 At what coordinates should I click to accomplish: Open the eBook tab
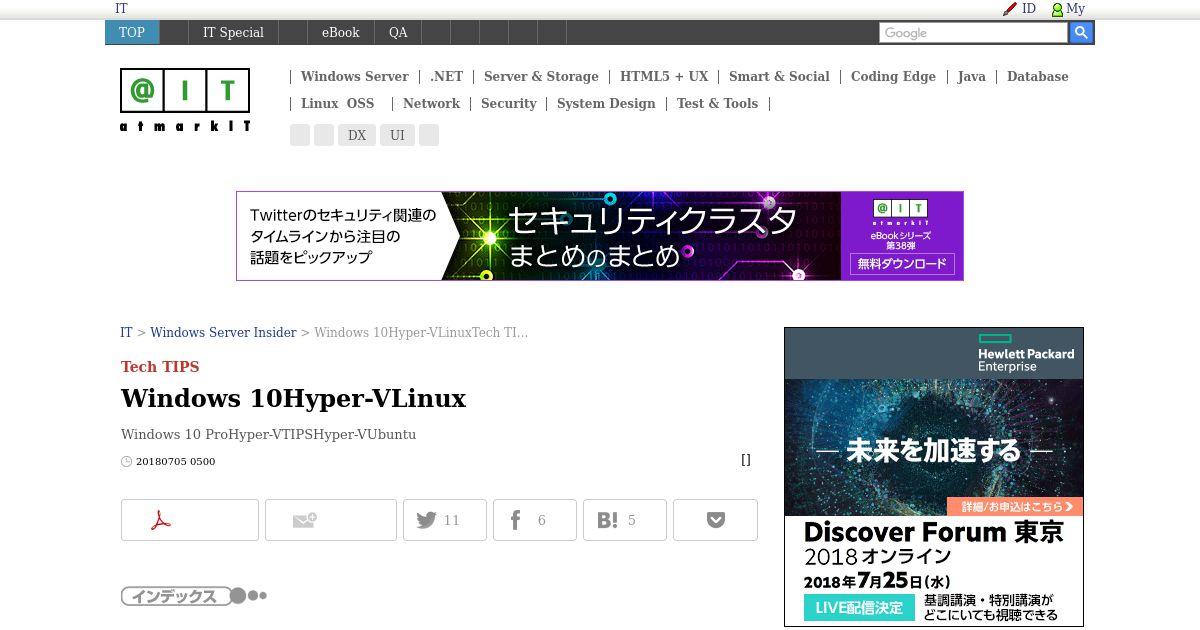[340, 32]
